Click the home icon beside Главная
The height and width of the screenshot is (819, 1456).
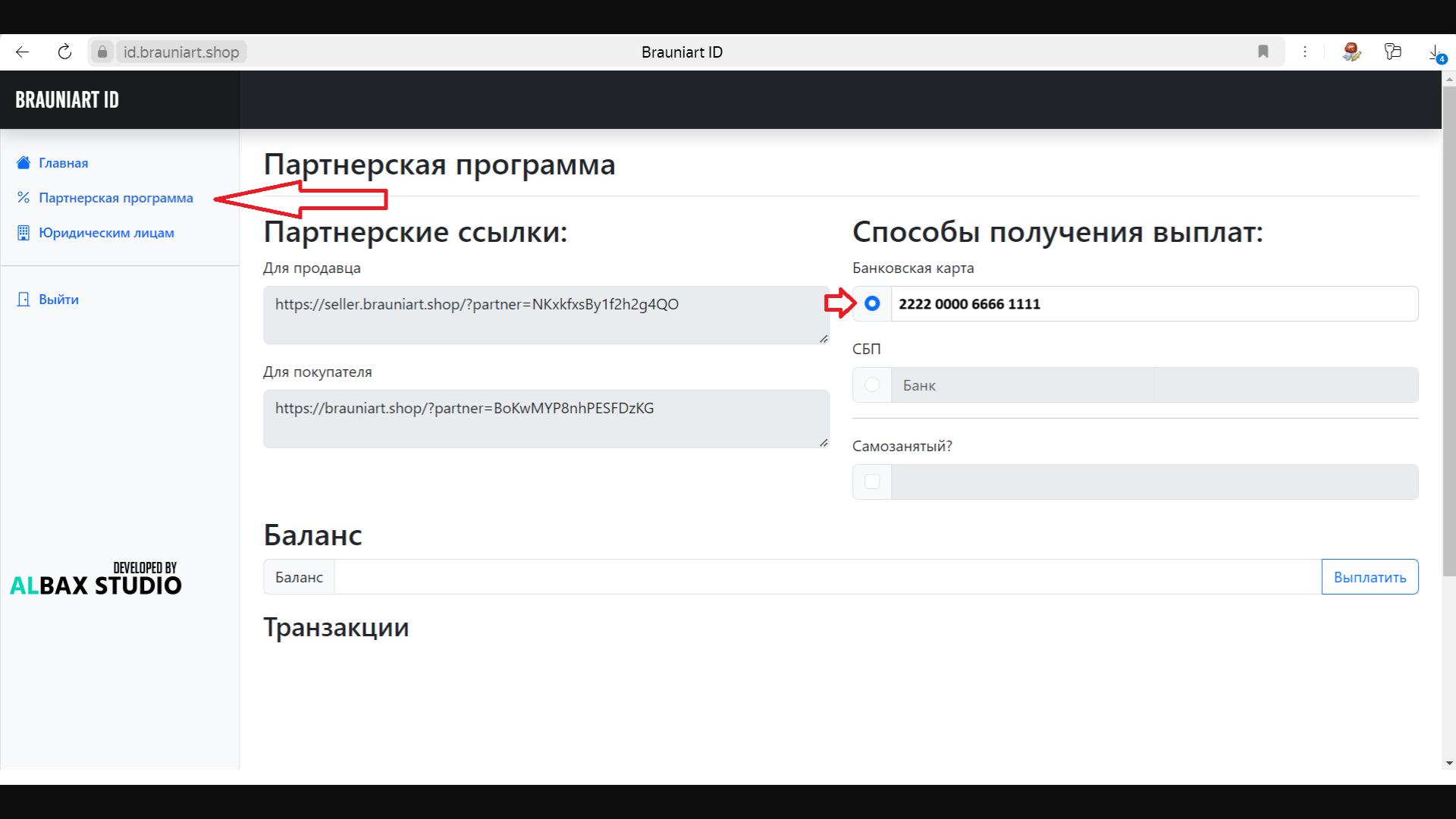24,163
